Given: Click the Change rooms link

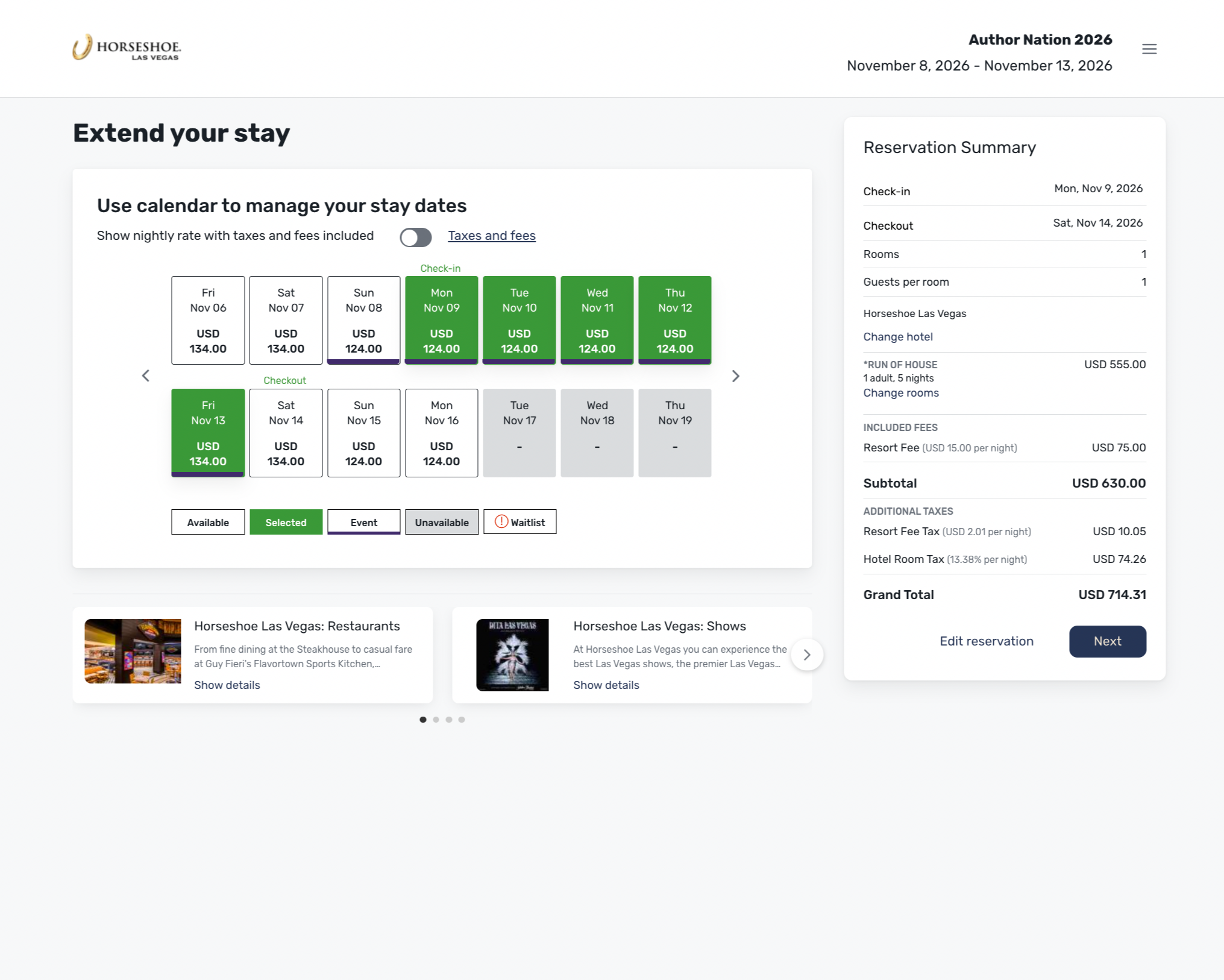Looking at the screenshot, I should pos(900,393).
